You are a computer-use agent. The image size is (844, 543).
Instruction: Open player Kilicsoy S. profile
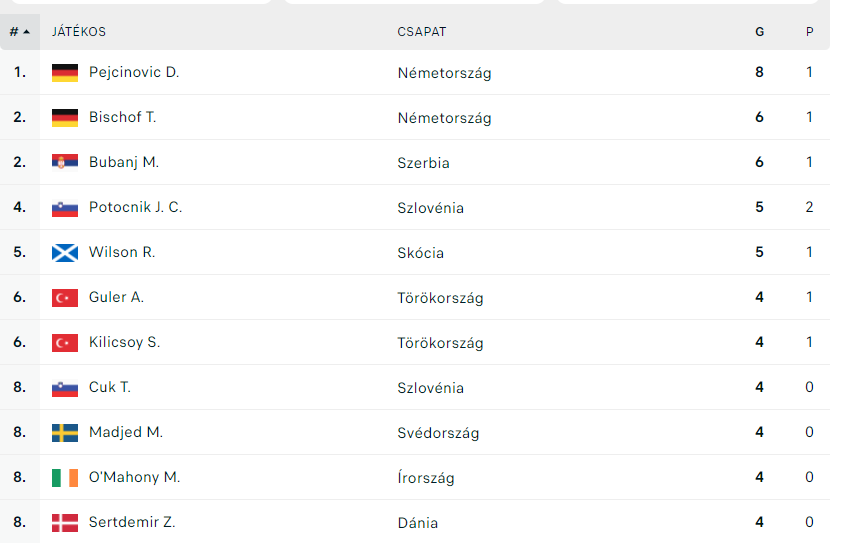pyautogui.click(x=124, y=342)
